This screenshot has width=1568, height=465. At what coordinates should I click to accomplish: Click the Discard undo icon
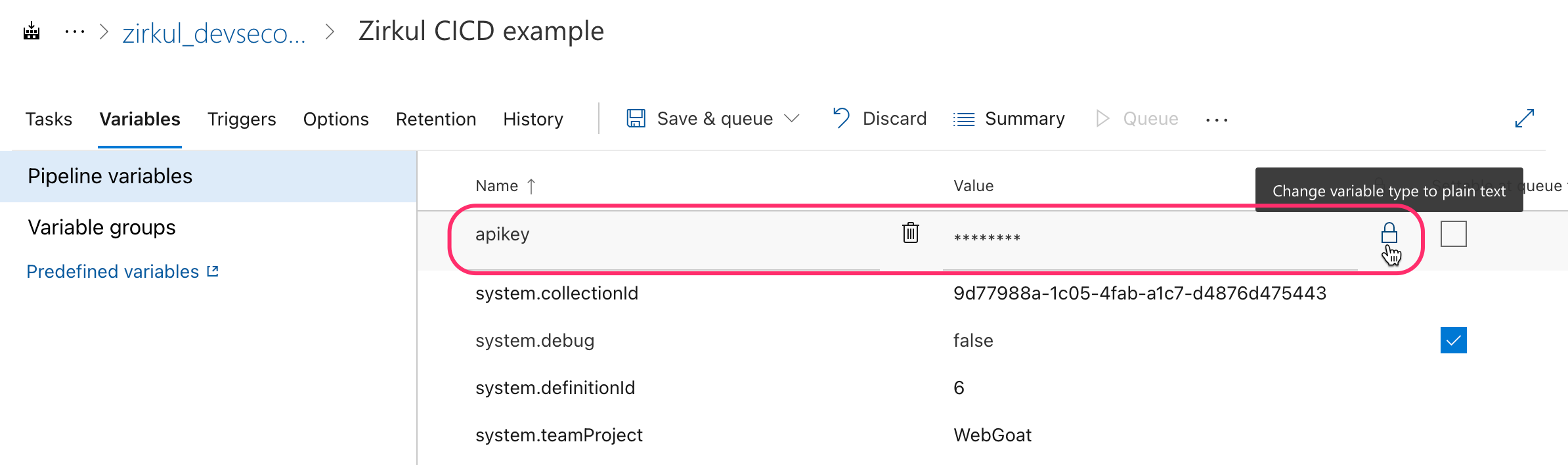(841, 118)
